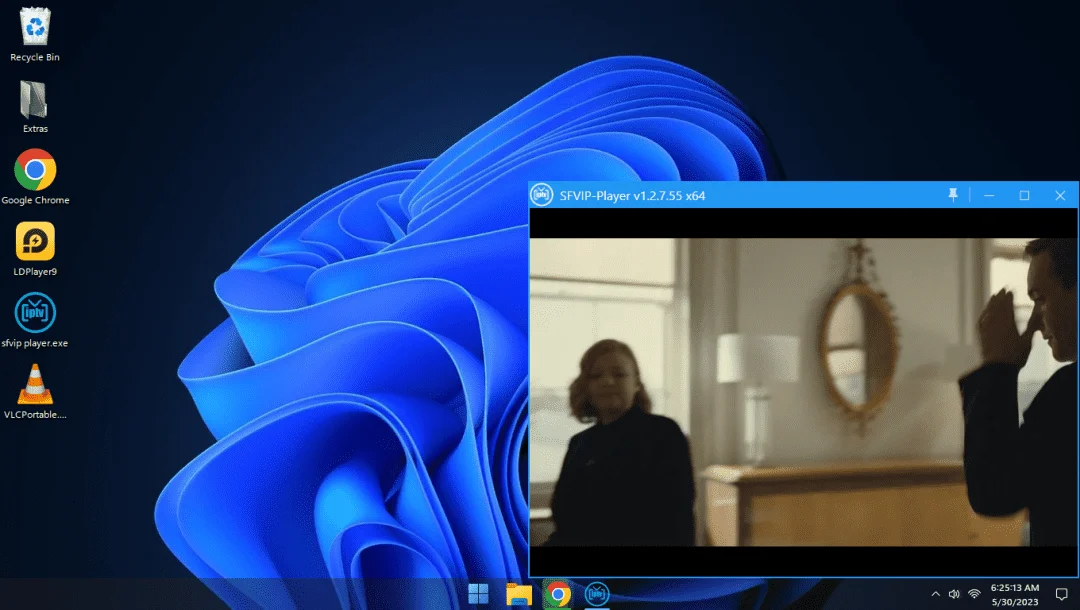Image resolution: width=1080 pixels, height=610 pixels.
Task: Open the Wi-Fi network tray icon
Action: point(974,593)
